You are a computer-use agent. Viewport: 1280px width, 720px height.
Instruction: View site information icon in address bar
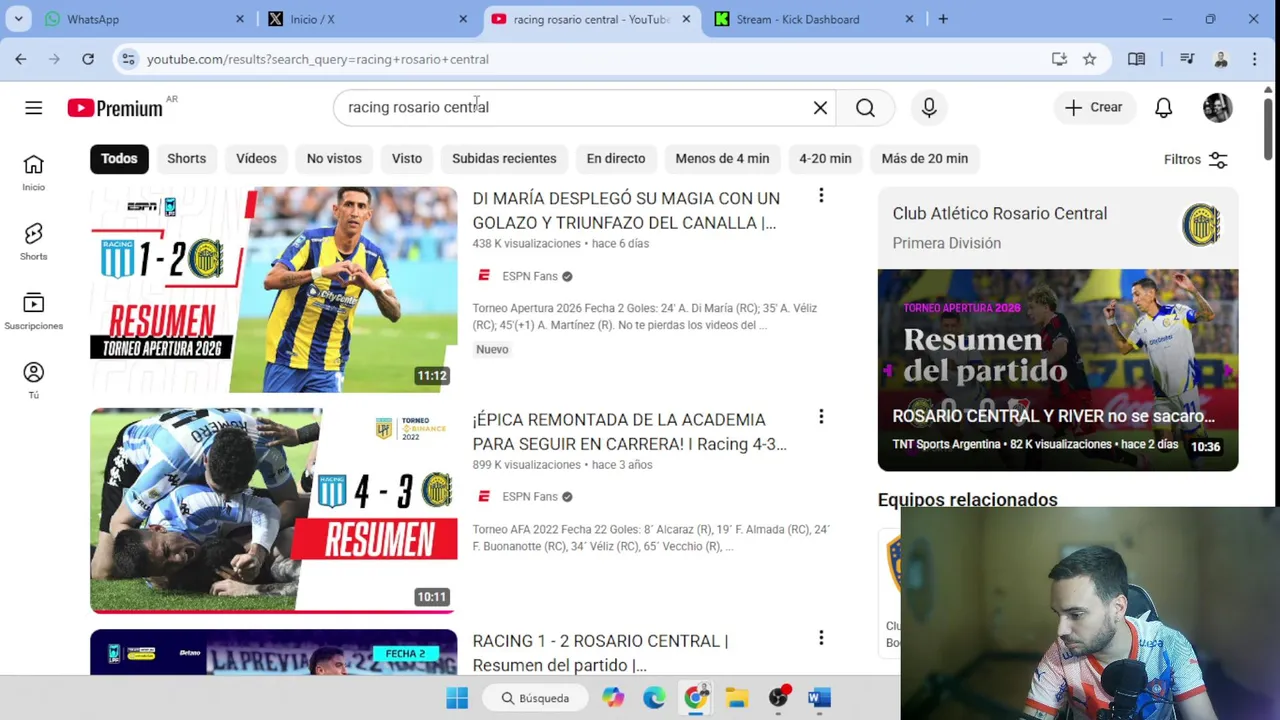pos(128,59)
